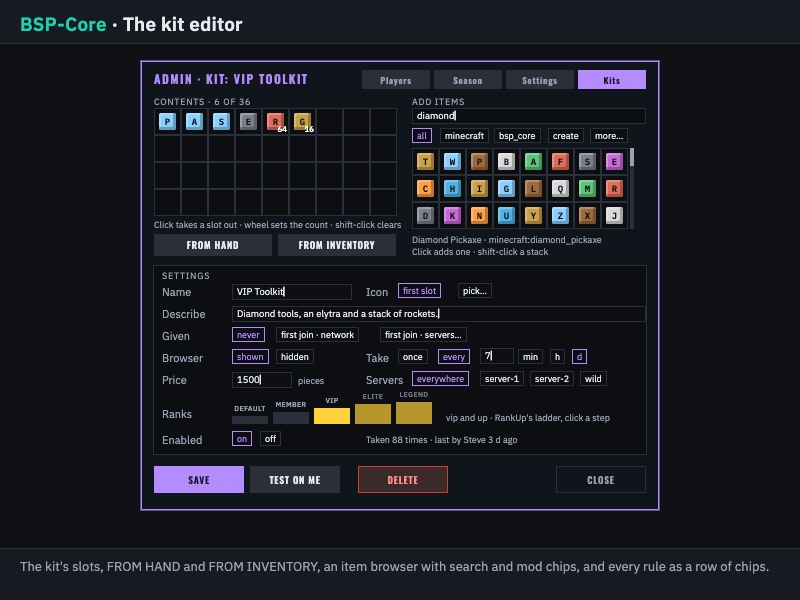
Task: Switch to the Settings tab
Action: pos(539,80)
